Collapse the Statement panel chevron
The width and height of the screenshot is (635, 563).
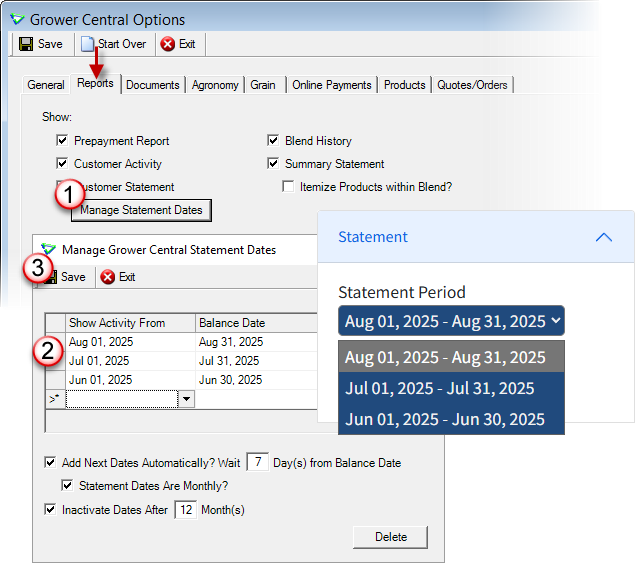(x=603, y=237)
